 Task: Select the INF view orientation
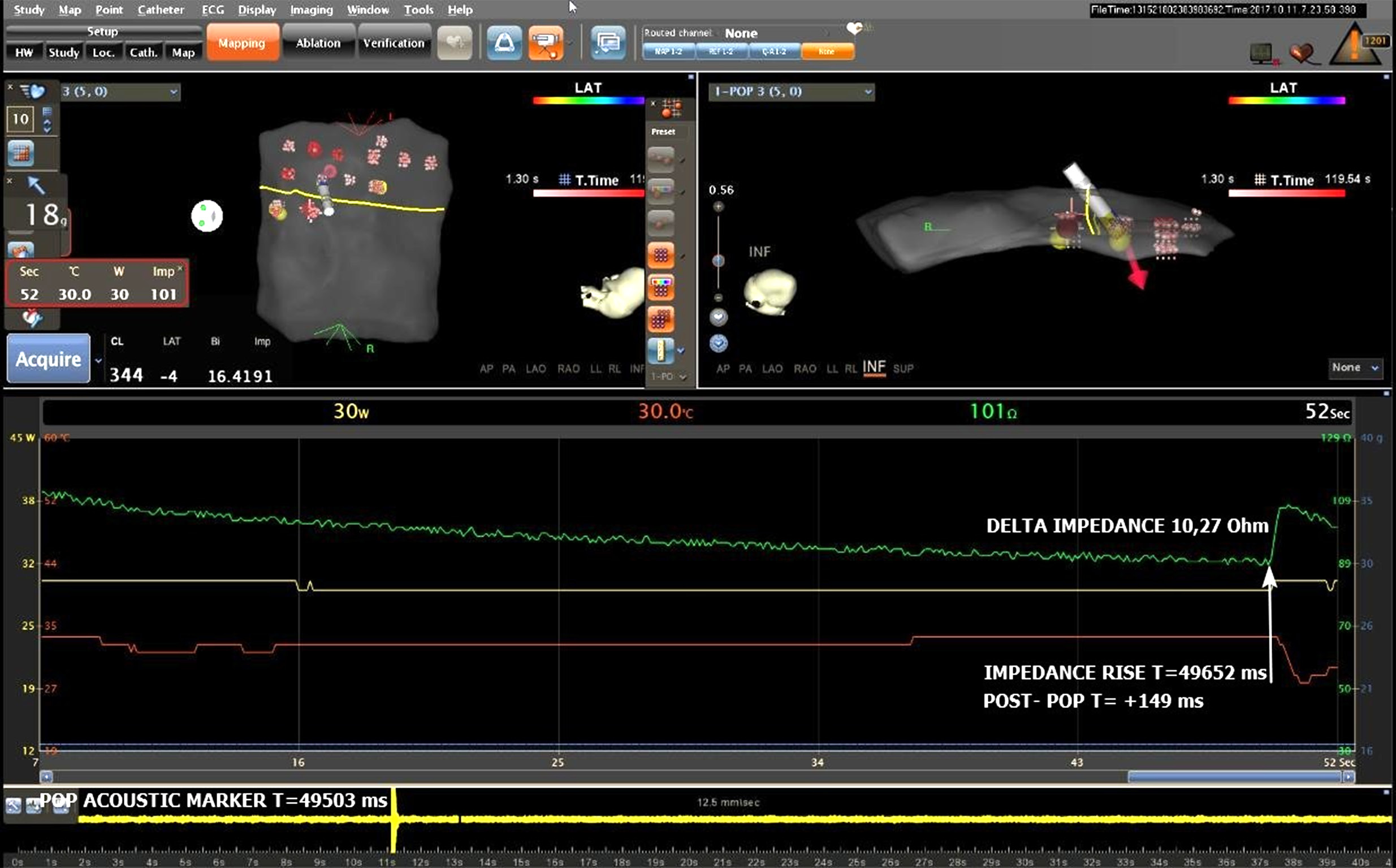pos(874,368)
